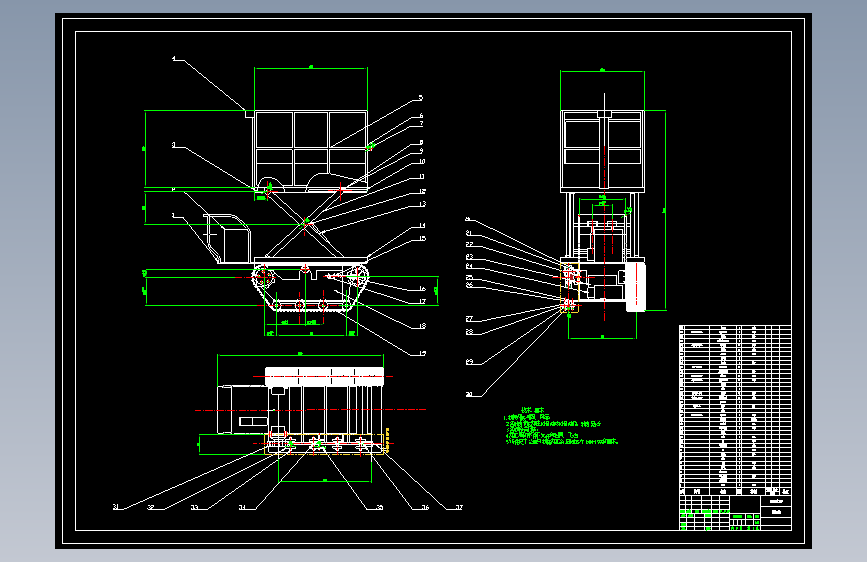
Task: Click callout number 34 label
Action: [x=242, y=507]
